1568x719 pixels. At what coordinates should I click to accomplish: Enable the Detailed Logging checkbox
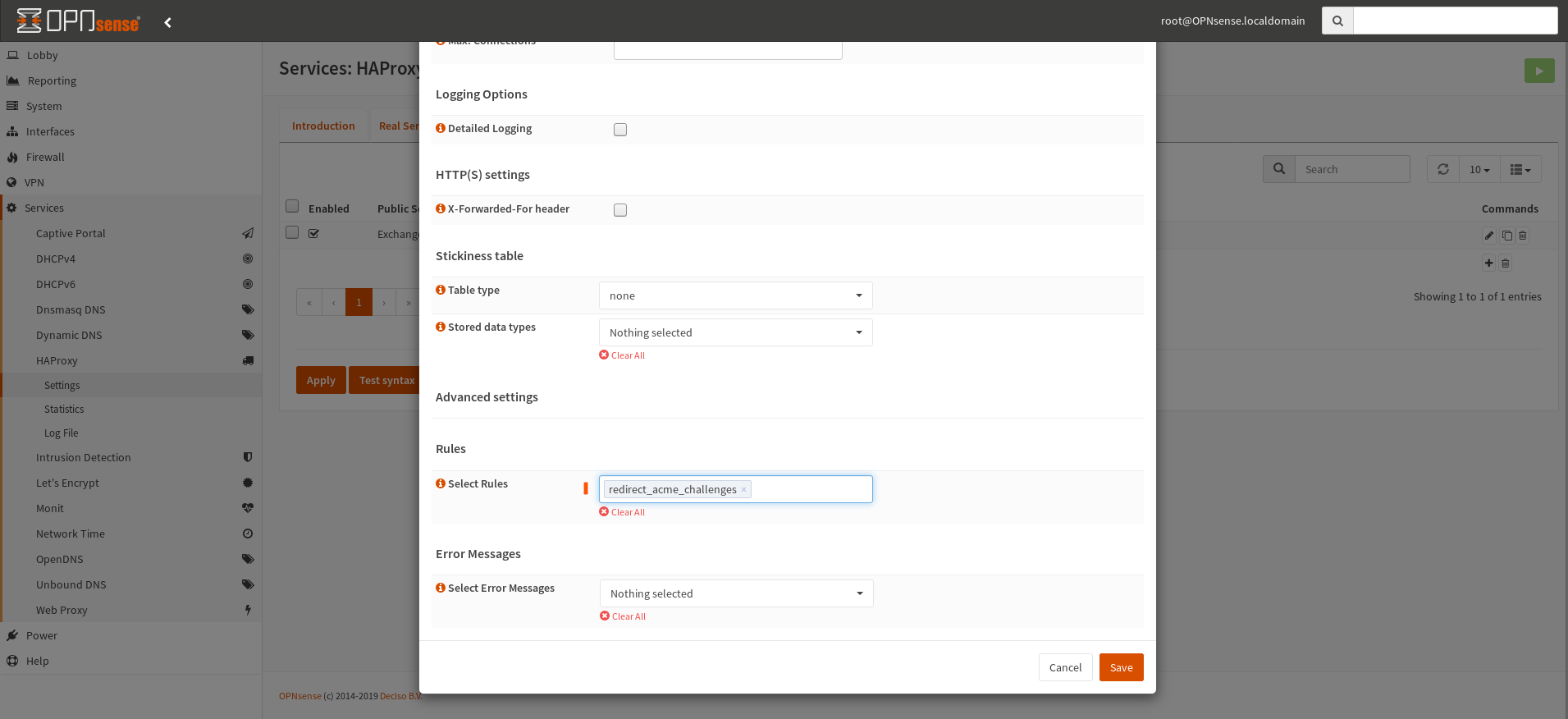tap(620, 130)
